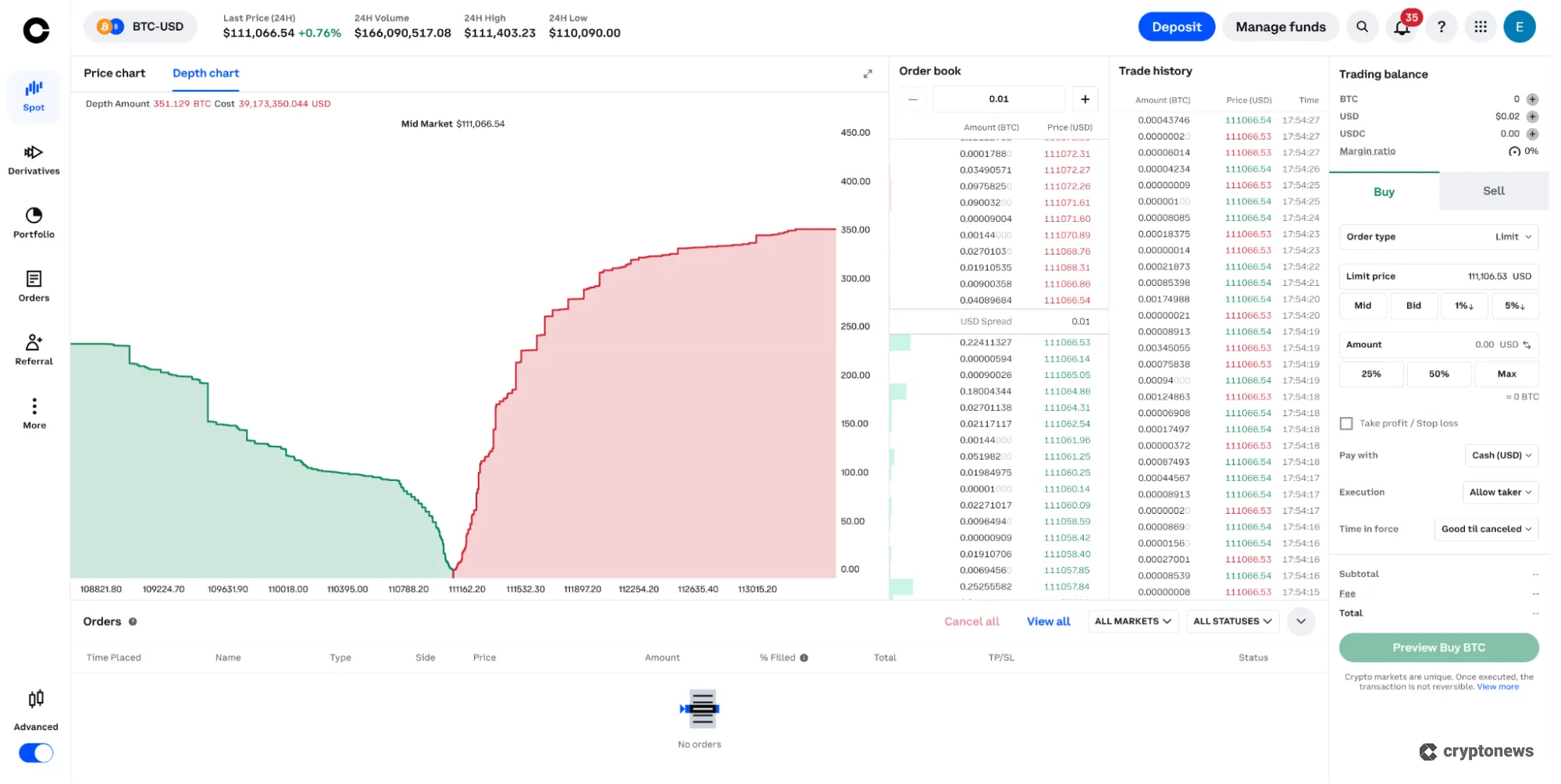Open the Time in force dropdown
Image resolution: width=1561 pixels, height=784 pixels.
[1486, 529]
